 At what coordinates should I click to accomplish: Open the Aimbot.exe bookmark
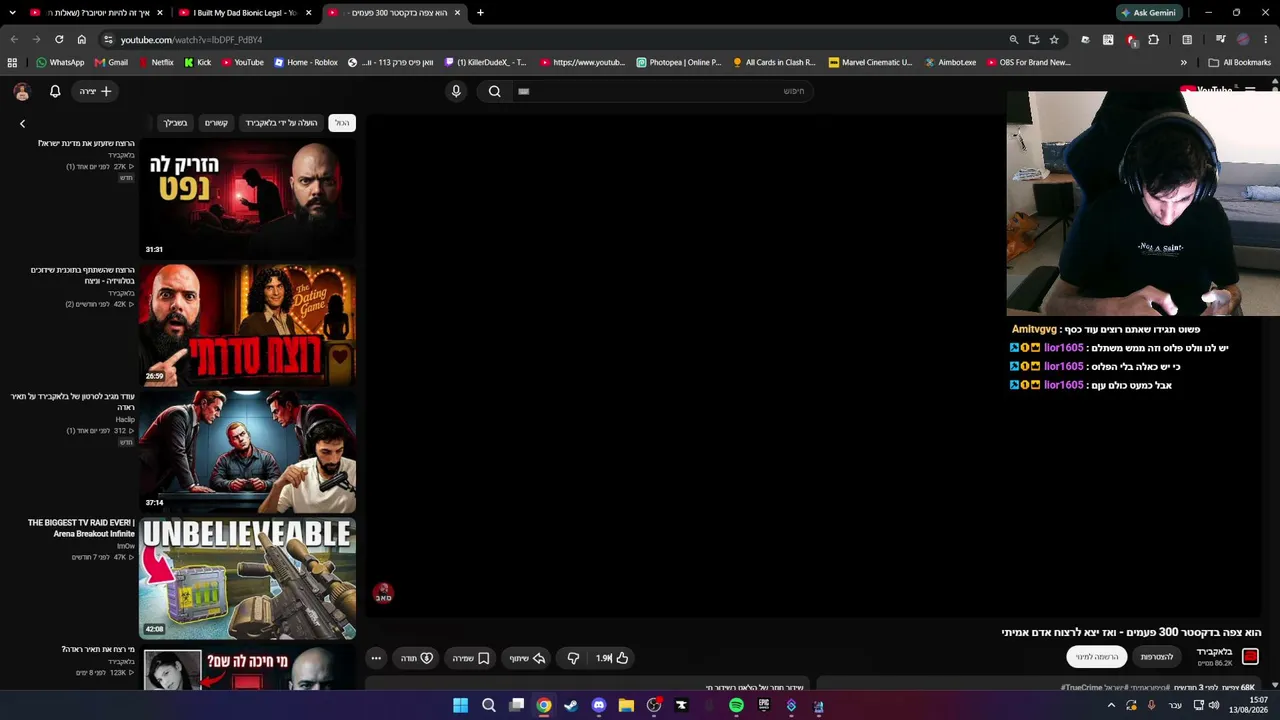[950, 62]
